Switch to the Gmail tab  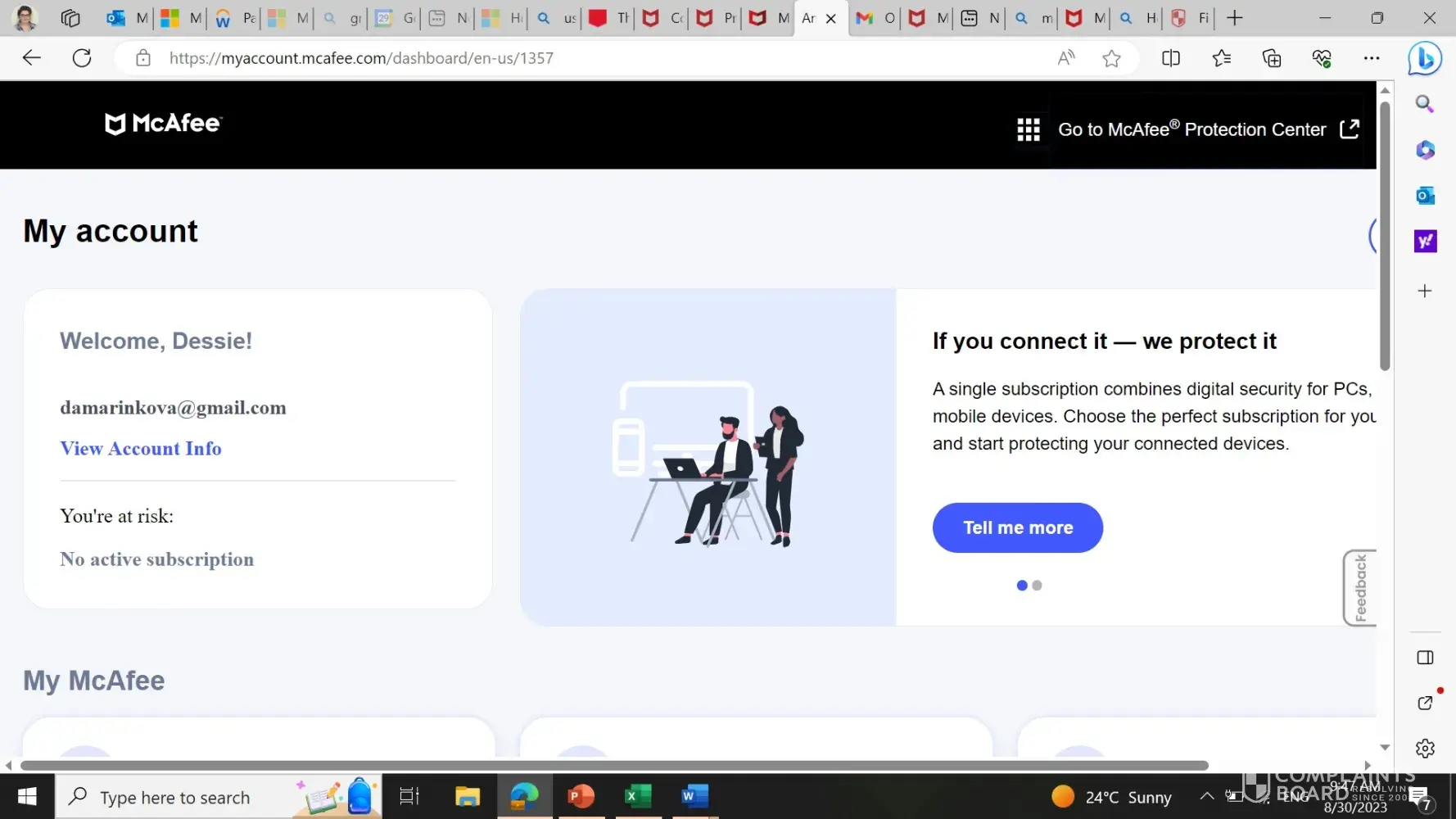875,18
